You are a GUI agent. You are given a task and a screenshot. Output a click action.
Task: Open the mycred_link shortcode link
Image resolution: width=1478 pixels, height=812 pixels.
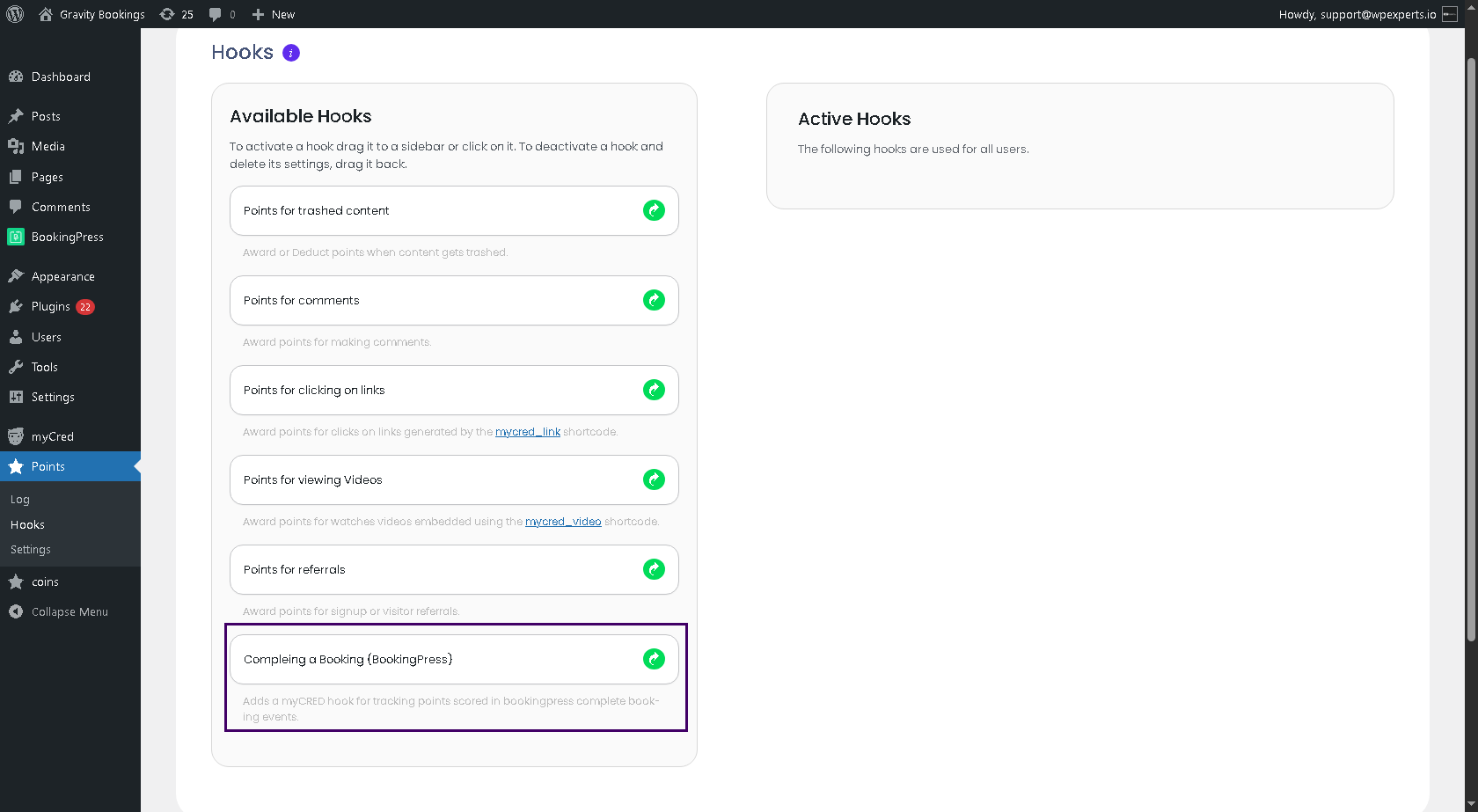(x=528, y=432)
